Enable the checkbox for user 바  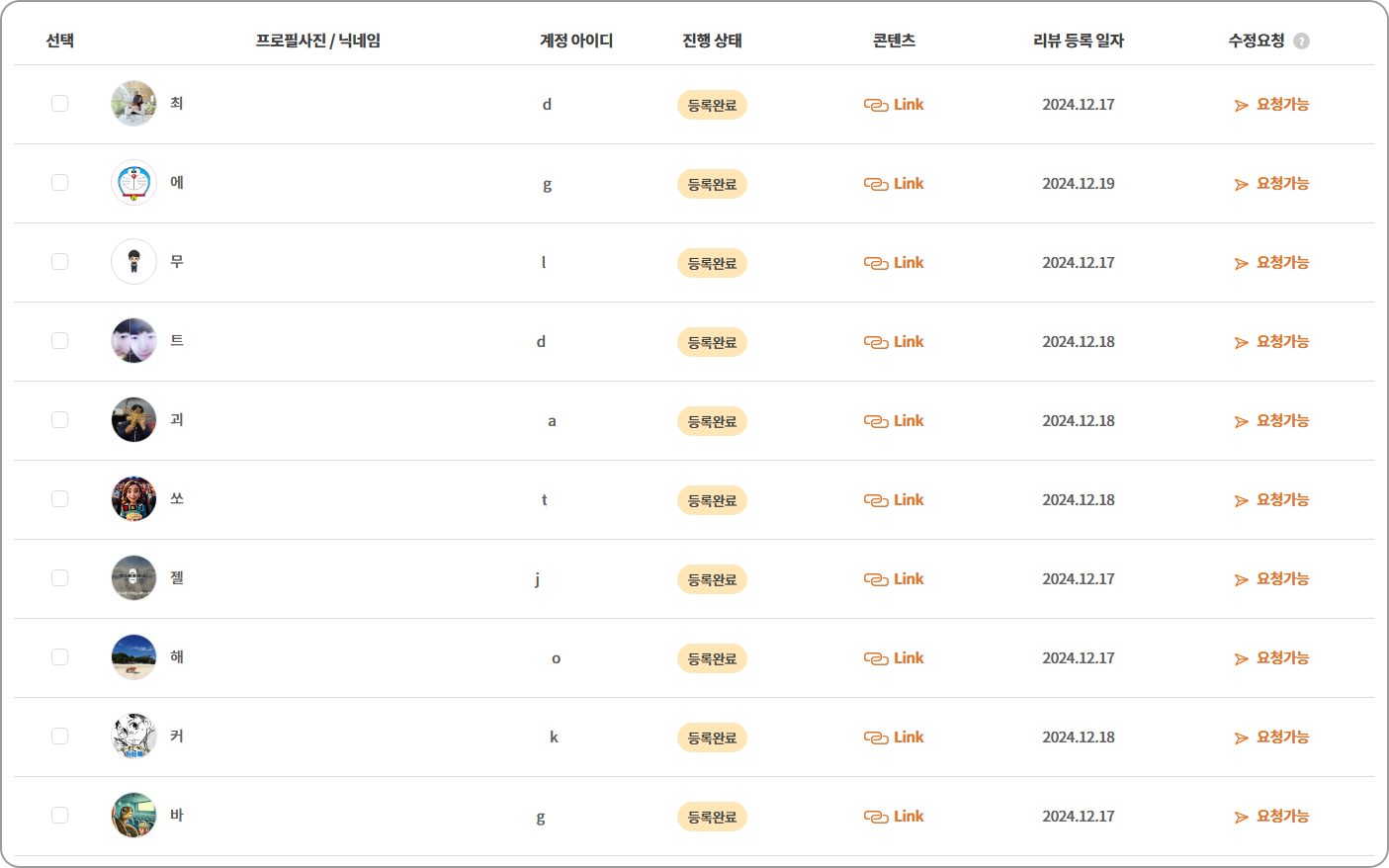(x=60, y=816)
